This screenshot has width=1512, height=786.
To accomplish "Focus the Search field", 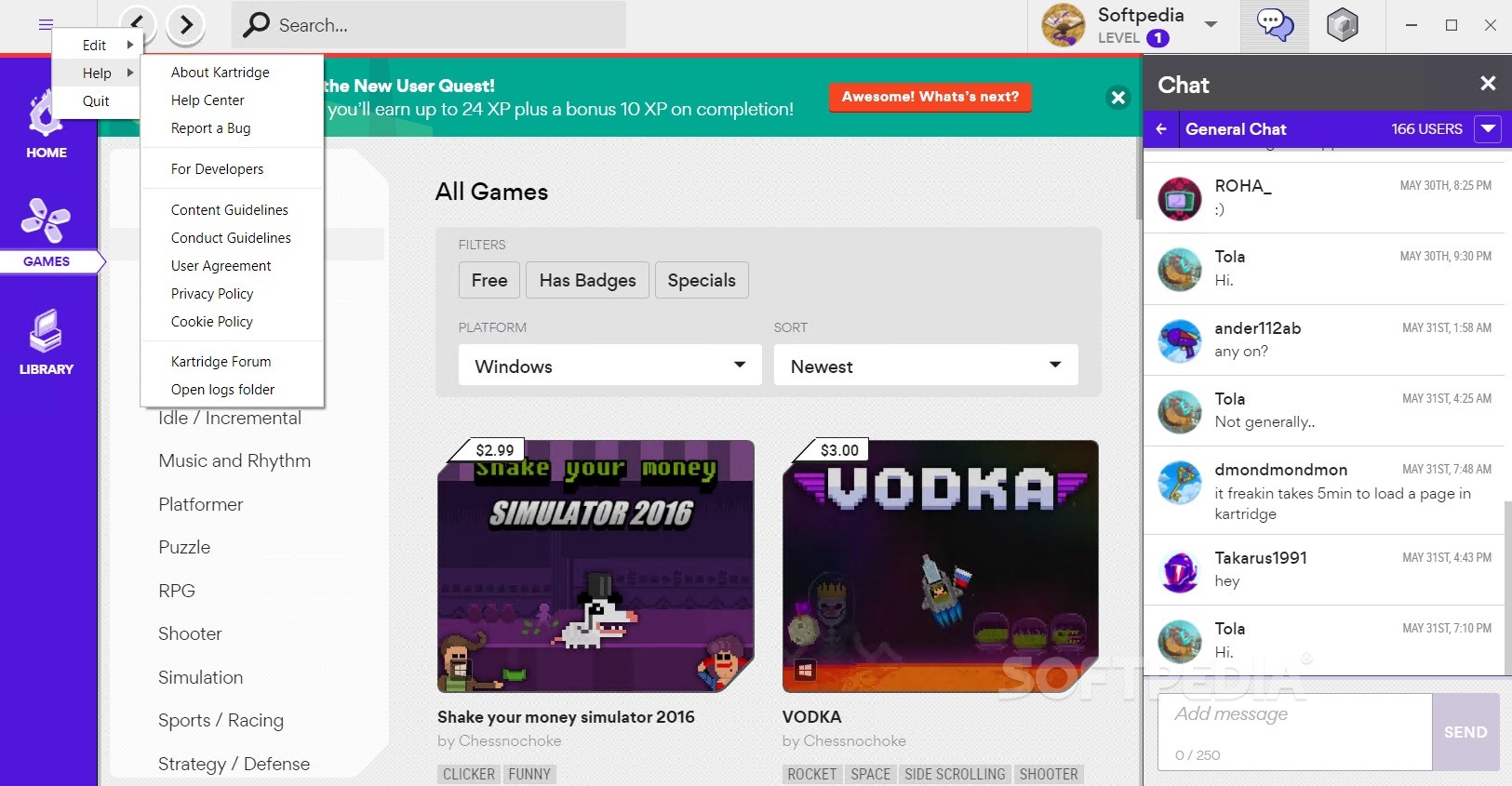I will click(428, 25).
